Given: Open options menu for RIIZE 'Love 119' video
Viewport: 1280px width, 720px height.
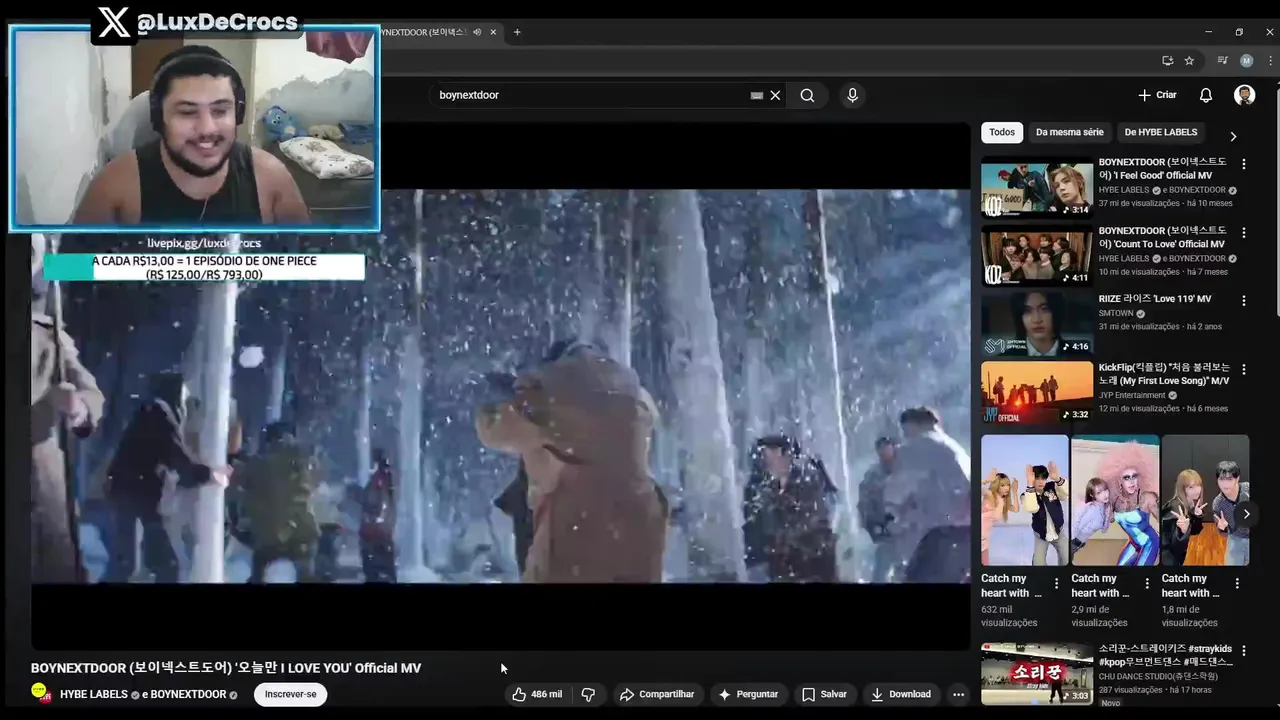Looking at the screenshot, I should [x=1244, y=300].
